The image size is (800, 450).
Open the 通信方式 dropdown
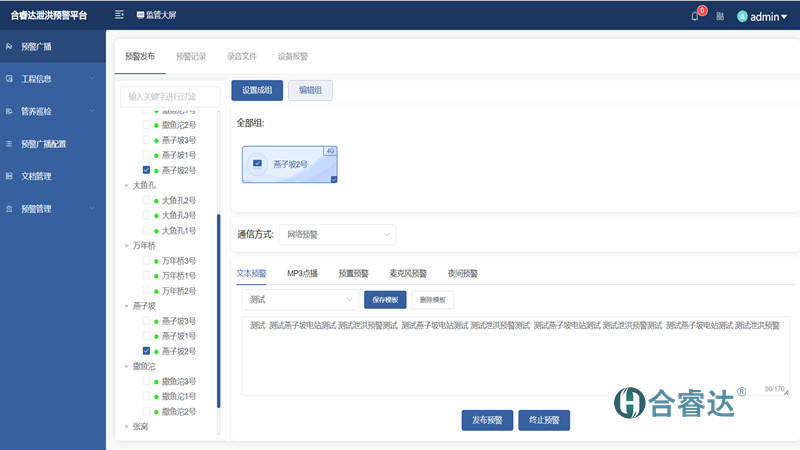point(337,235)
